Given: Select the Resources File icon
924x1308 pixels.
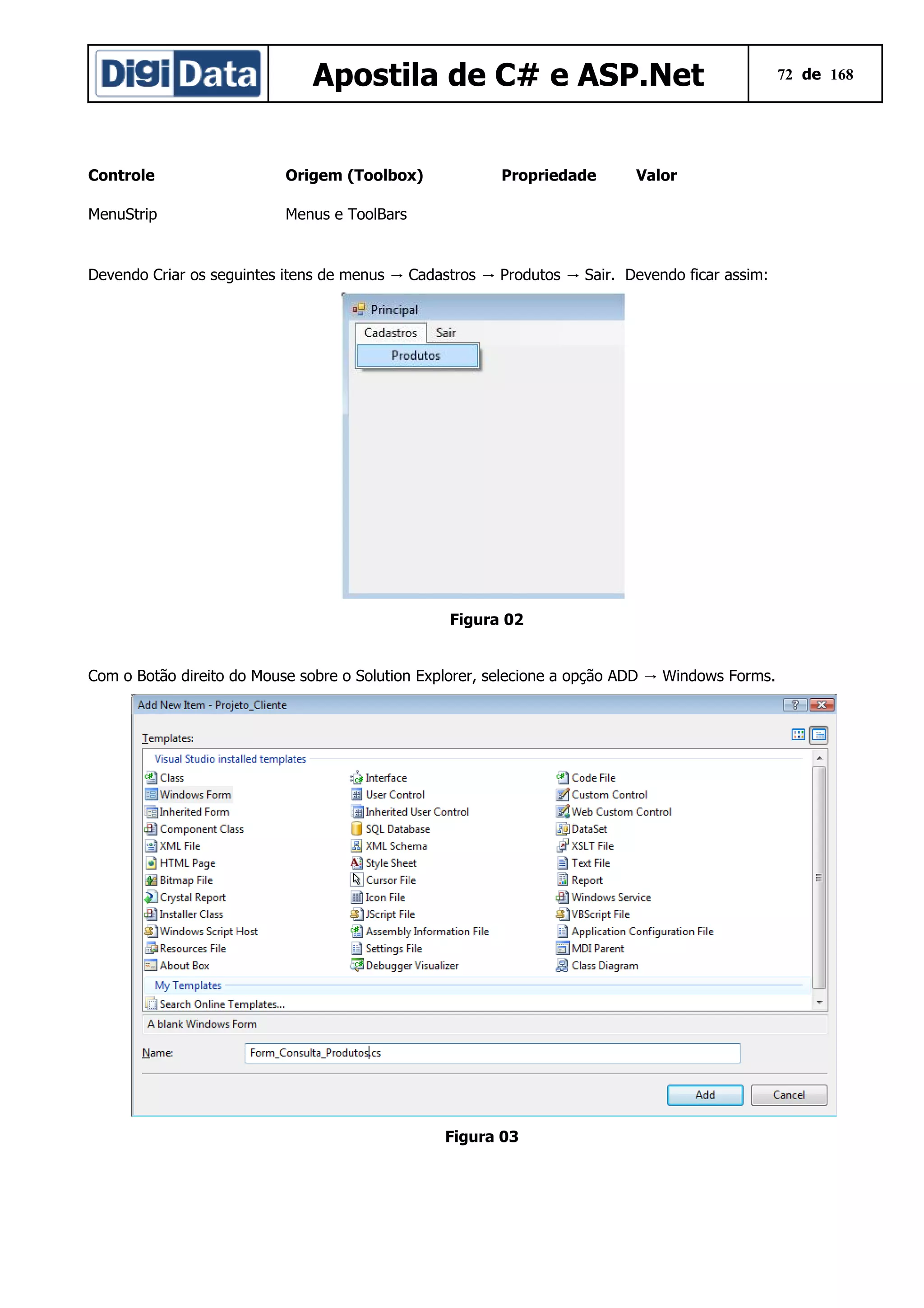Looking at the screenshot, I should 151,948.
